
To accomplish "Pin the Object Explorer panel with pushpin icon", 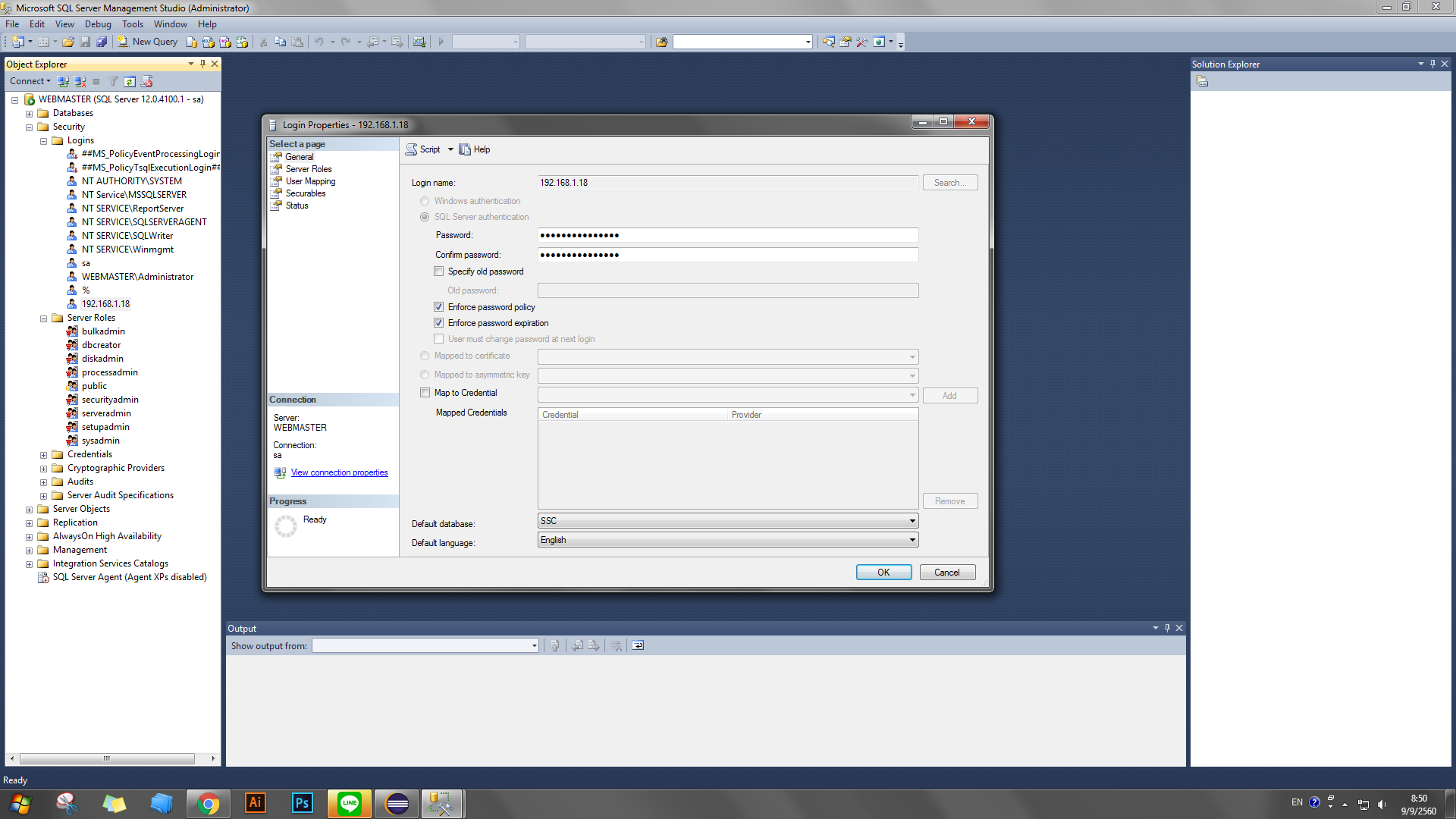I will click(x=202, y=64).
